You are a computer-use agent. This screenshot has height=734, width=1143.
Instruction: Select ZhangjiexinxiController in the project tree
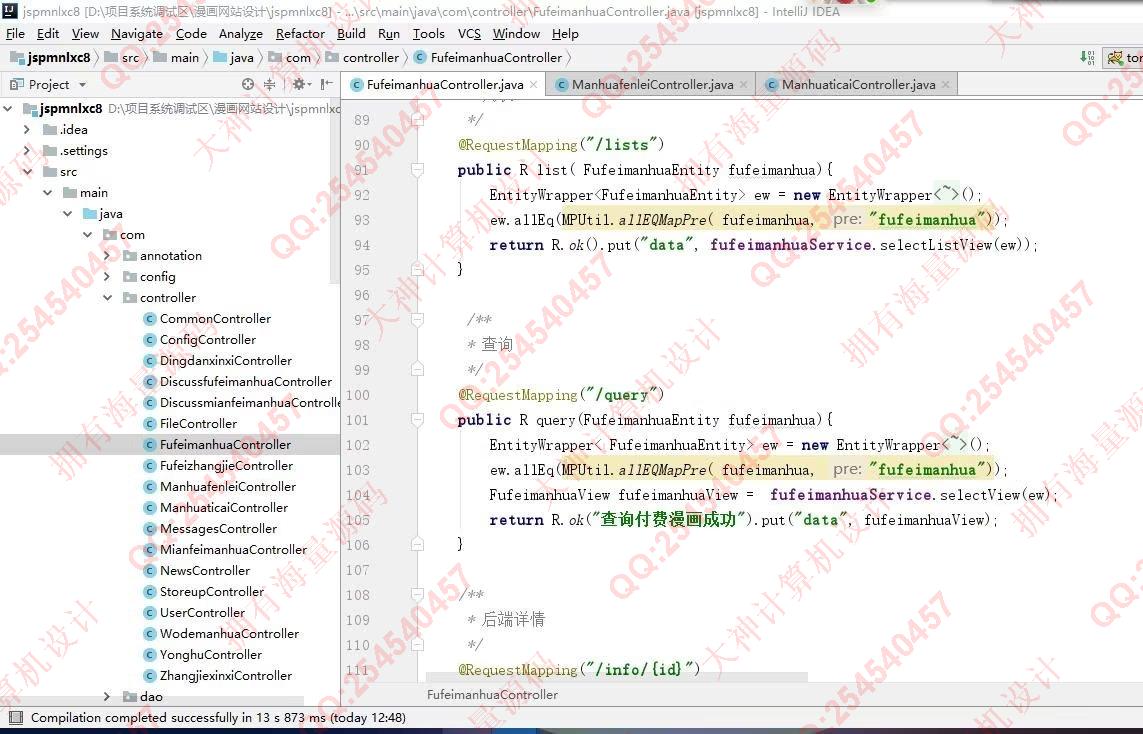tap(226, 676)
